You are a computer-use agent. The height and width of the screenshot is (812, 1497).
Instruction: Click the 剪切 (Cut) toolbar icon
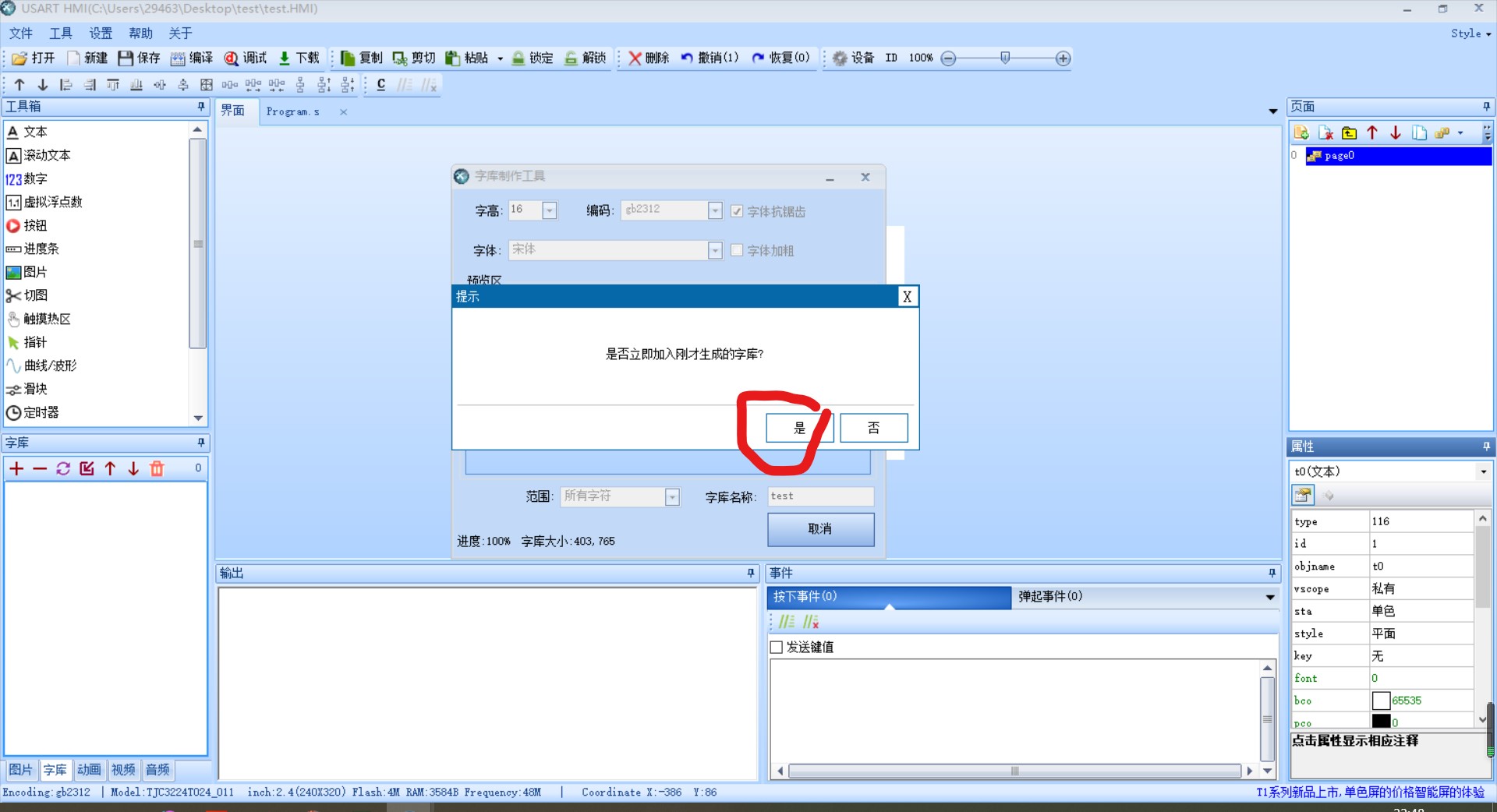(414, 58)
